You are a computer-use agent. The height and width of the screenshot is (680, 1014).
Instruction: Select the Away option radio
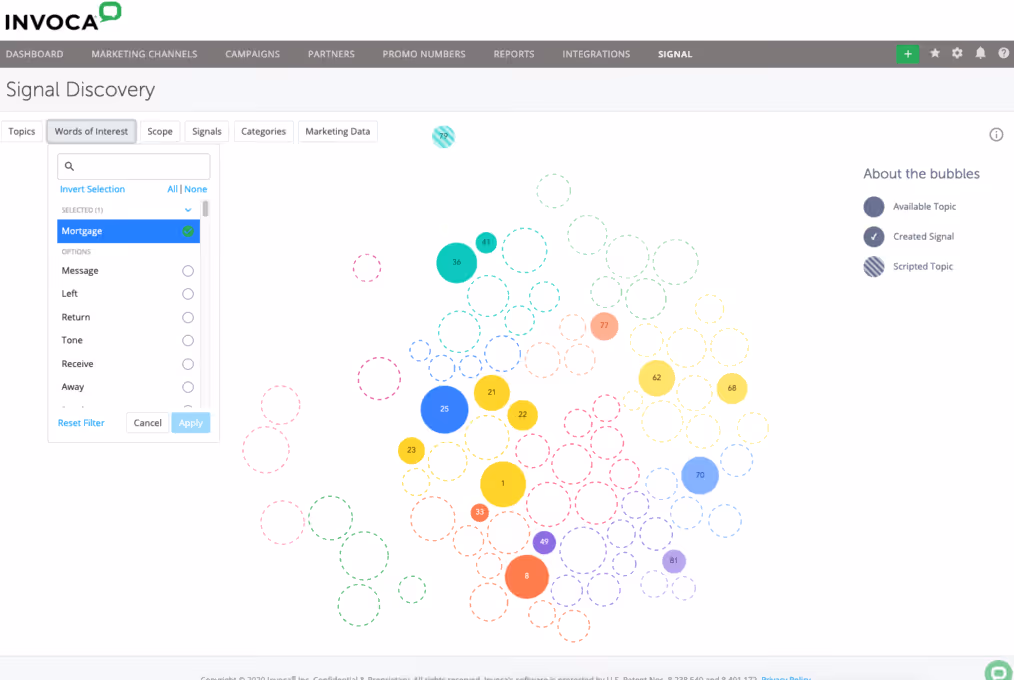[188, 387]
